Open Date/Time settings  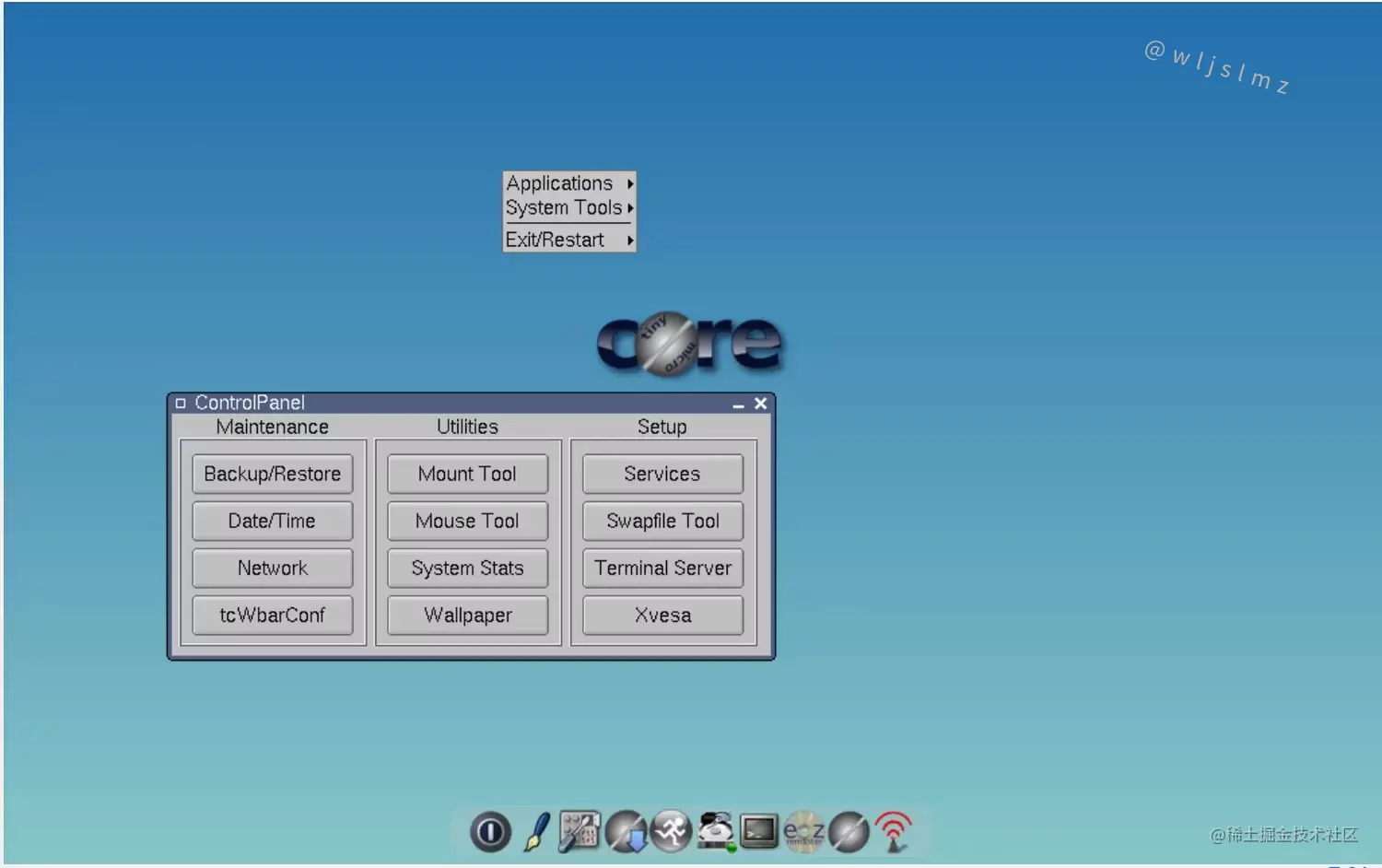(273, 521)
